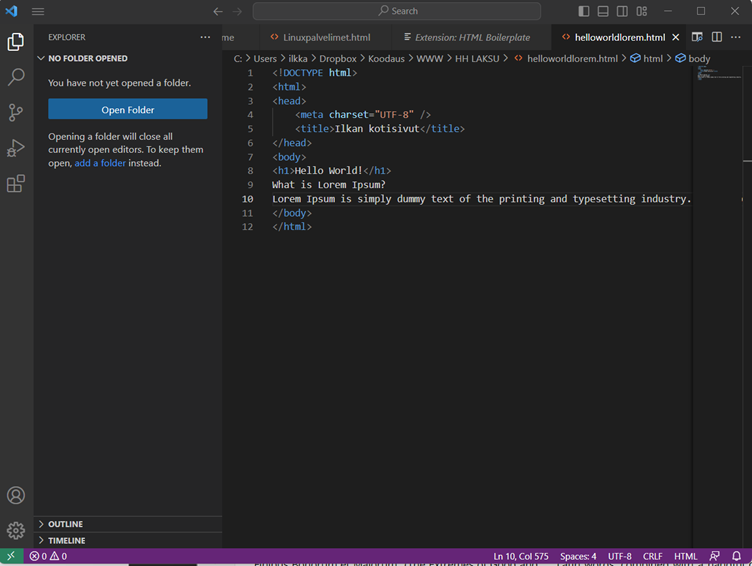752x566 pixels.
Task: Collapse the No Folder Opened section
Action: [87, 58]
